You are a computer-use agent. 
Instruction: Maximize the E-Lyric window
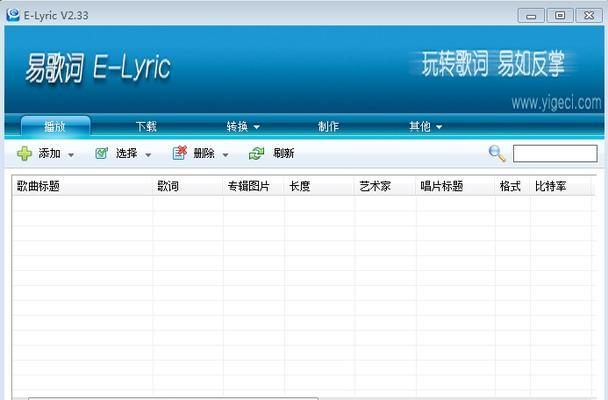click(x=560, y=16)
